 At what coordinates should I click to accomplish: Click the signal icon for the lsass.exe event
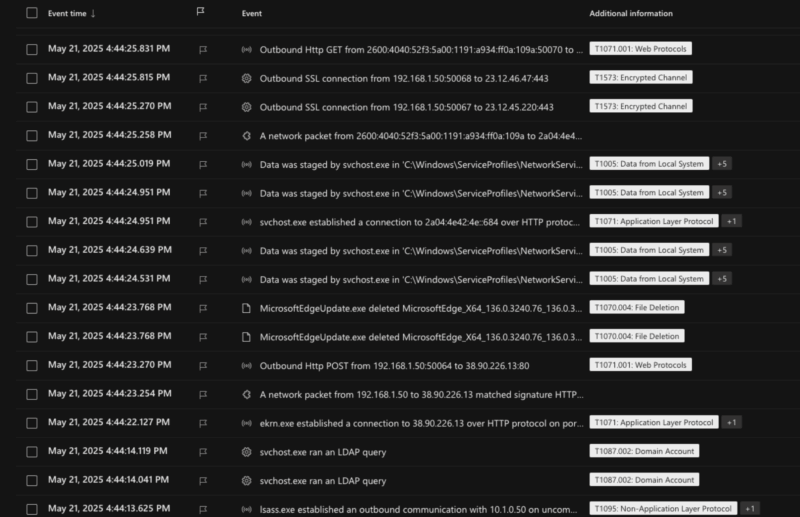(246, 509)
